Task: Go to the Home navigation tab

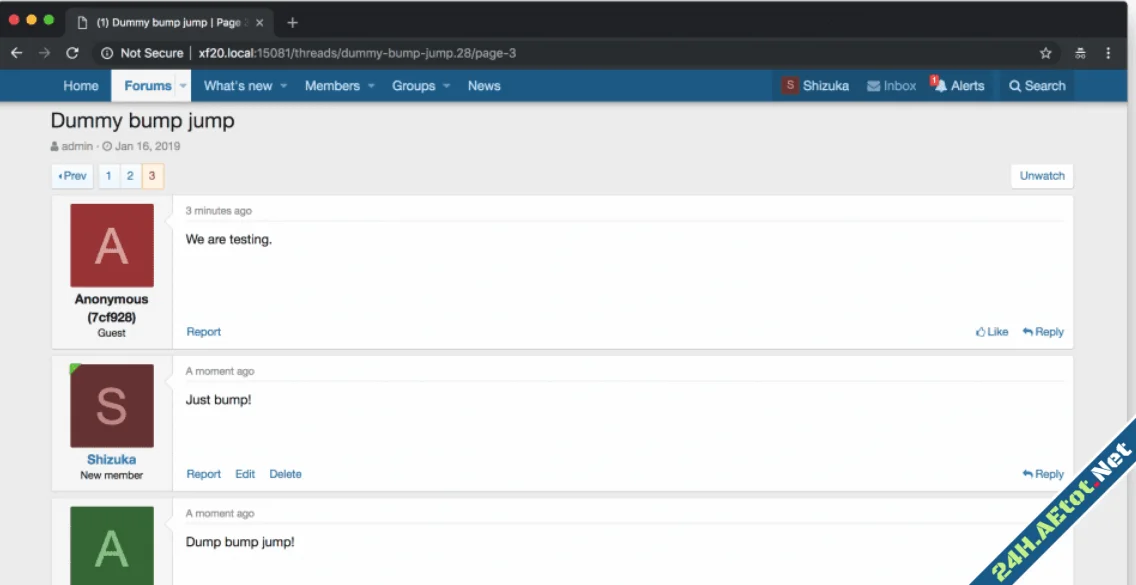Action: (x=81, y=86)
